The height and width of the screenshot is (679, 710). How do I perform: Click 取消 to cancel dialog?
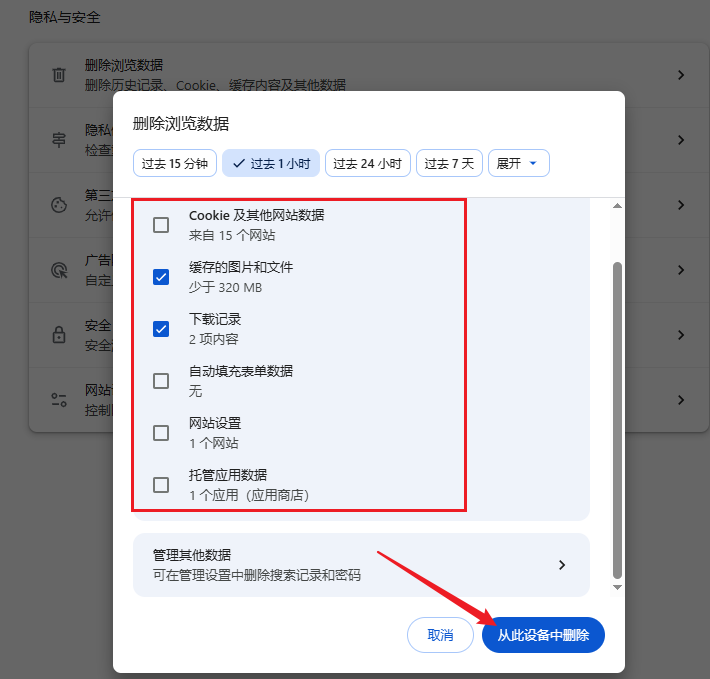(x=440, y=635)
